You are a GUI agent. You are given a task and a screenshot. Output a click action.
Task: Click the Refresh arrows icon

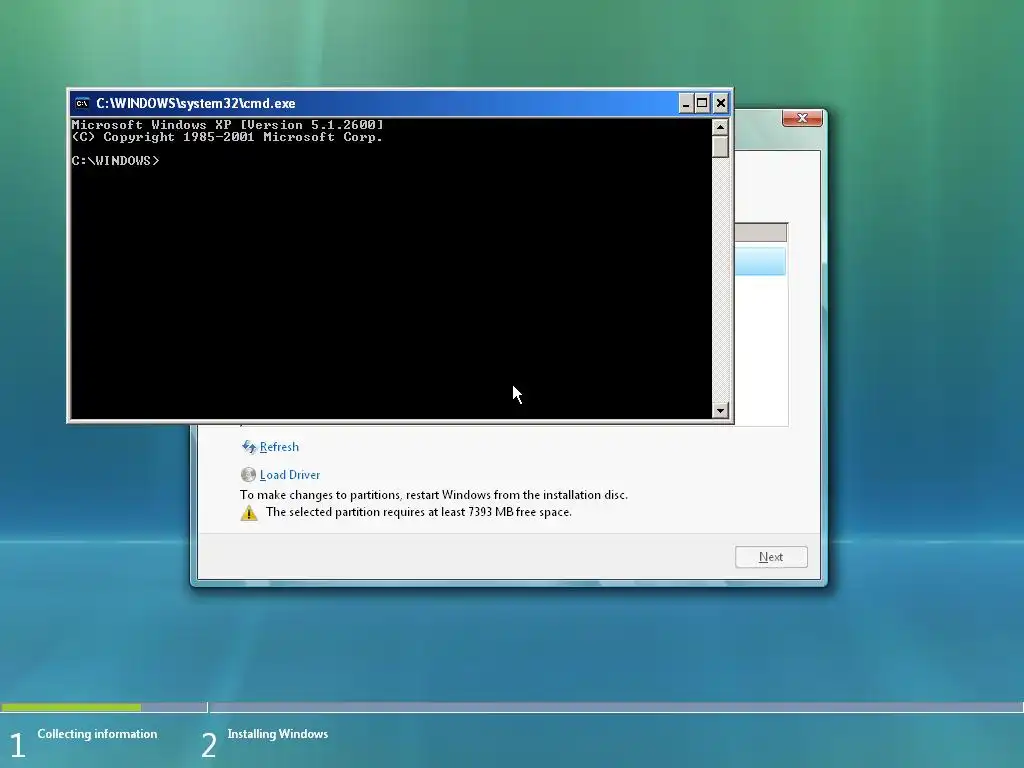coord(249,447)
